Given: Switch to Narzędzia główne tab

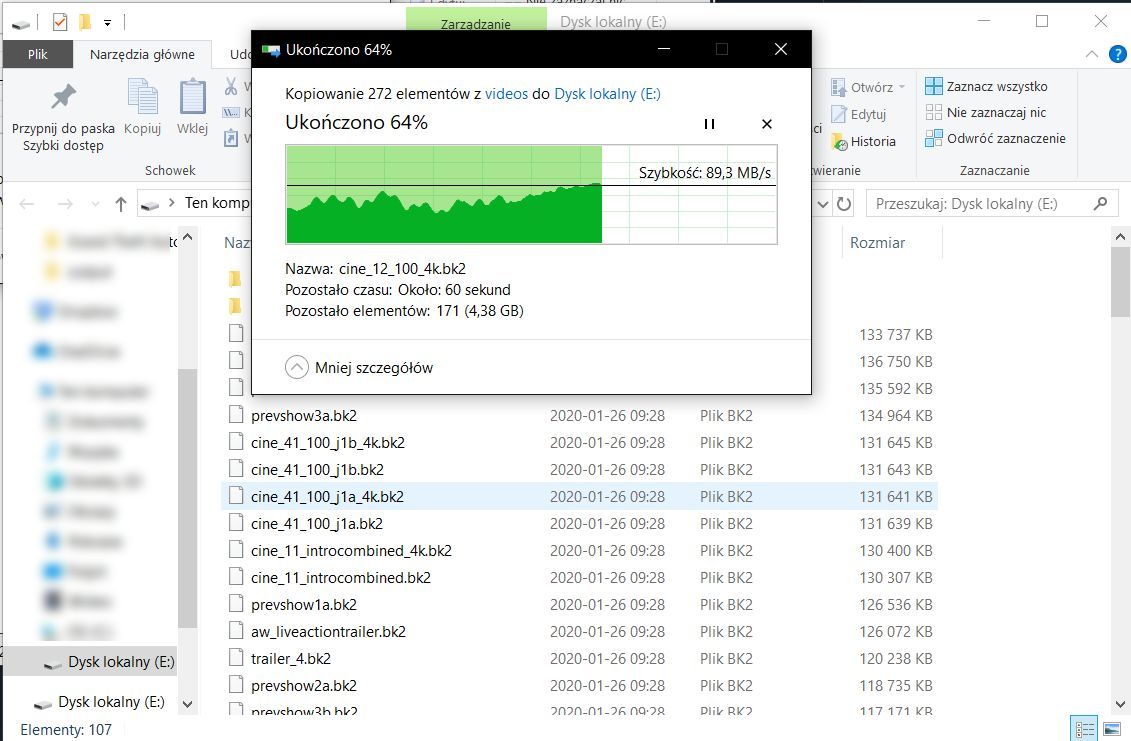Looking at the screenshot, I should pos(142,54).
